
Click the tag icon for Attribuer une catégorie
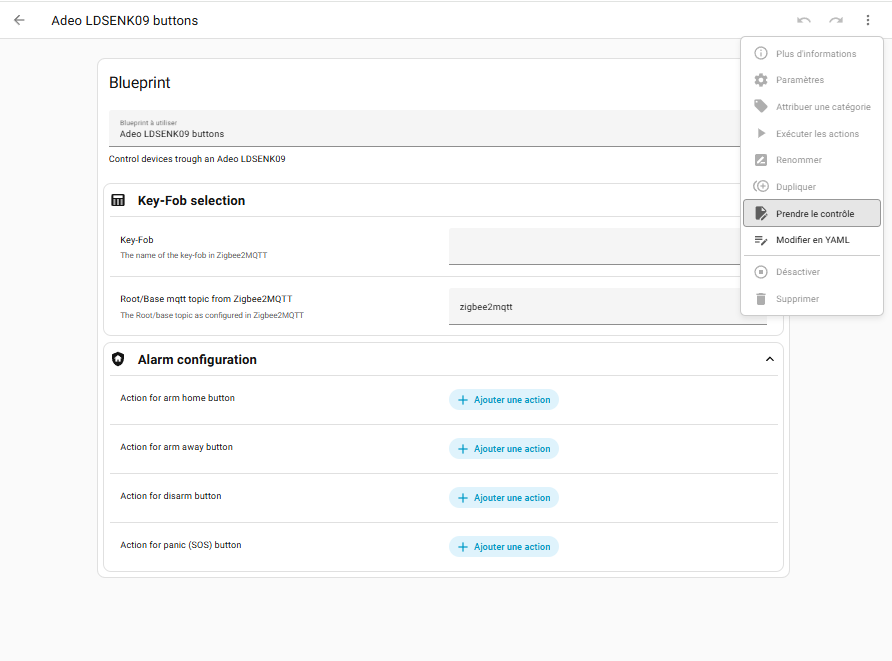(x=761, y=106)
